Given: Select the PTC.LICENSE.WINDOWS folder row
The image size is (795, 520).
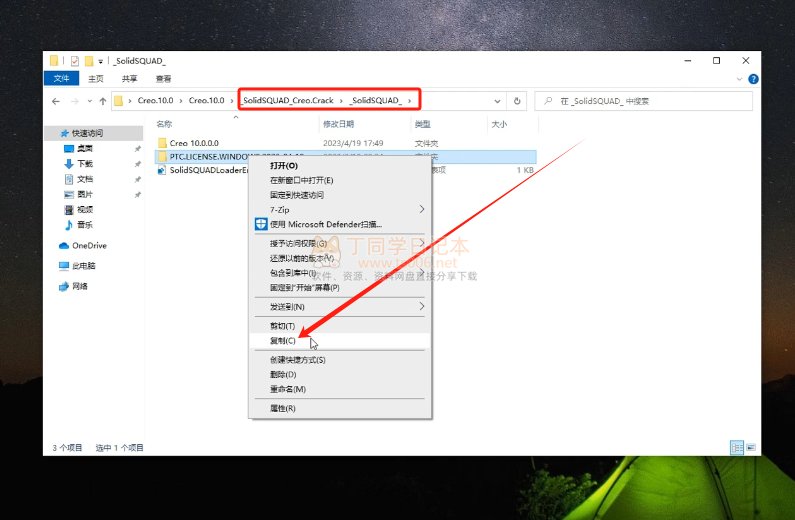Looking at the screenshot, I should pos(345,157).
